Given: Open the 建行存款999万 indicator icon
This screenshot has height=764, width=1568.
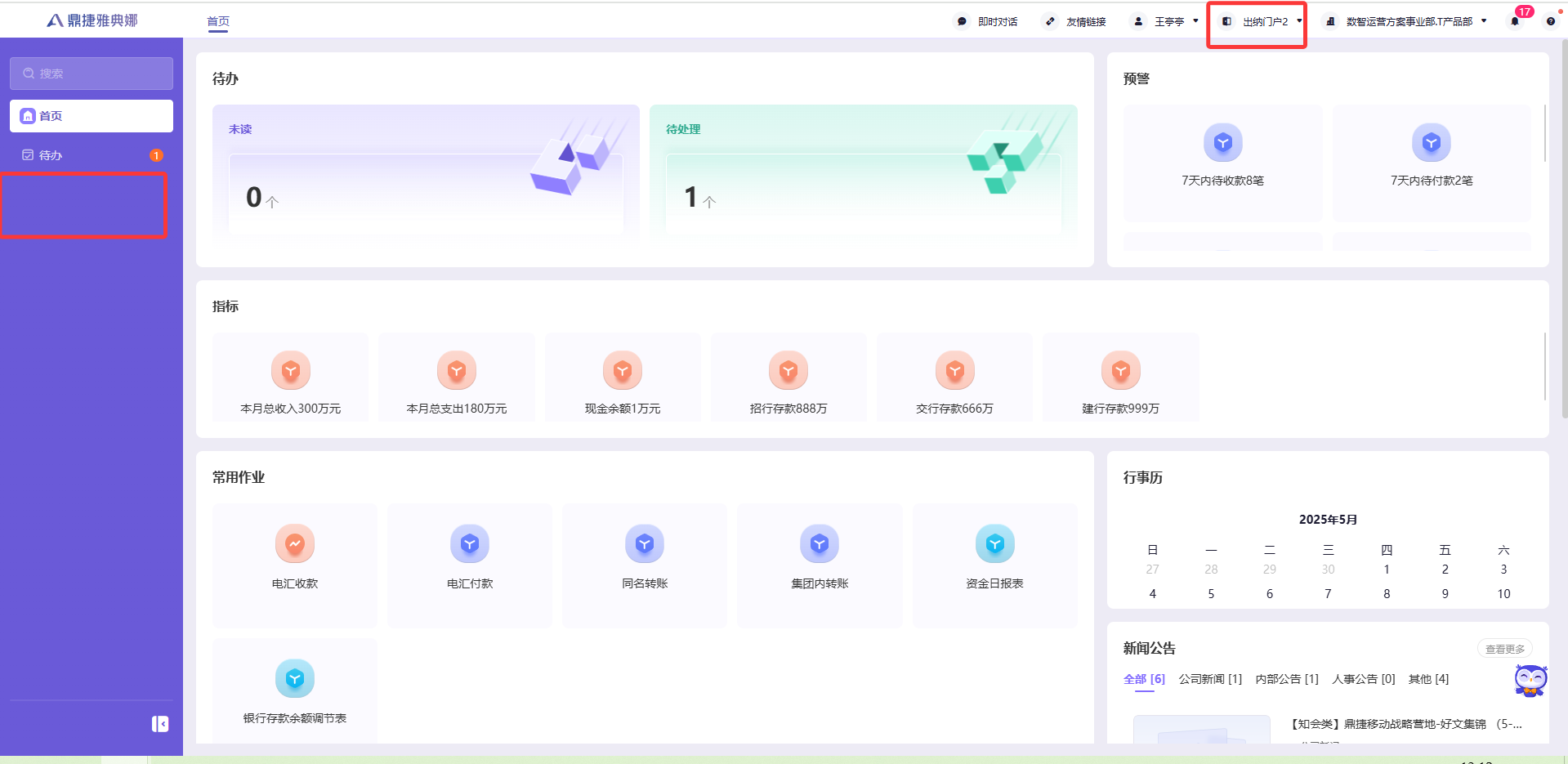Looking at the screenshot, I should click(x=1121, y=371).
